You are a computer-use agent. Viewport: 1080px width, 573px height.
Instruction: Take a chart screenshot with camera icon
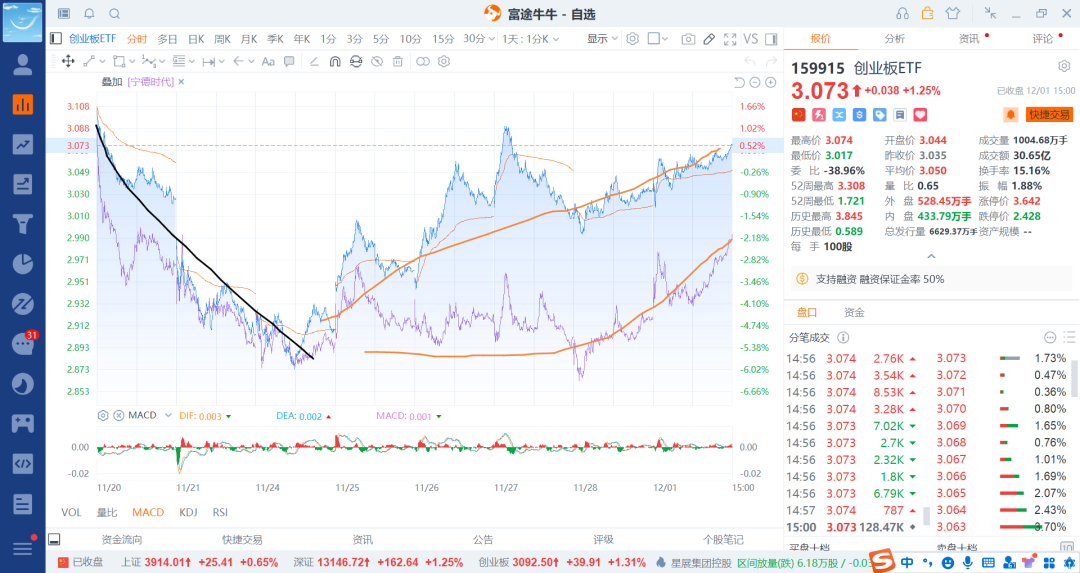click(688, 39)
